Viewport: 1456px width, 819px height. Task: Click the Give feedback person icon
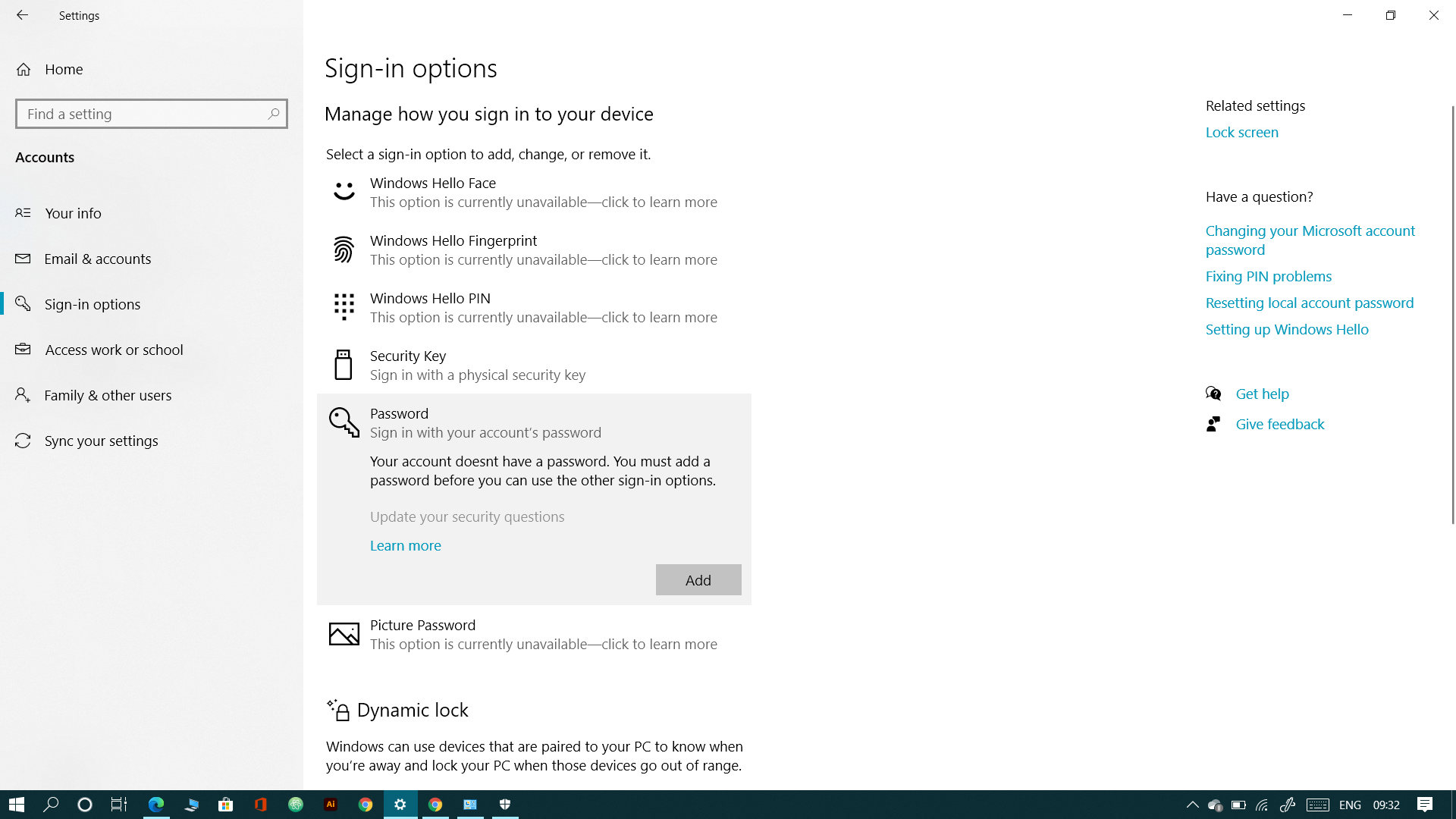click(1213, 424)
